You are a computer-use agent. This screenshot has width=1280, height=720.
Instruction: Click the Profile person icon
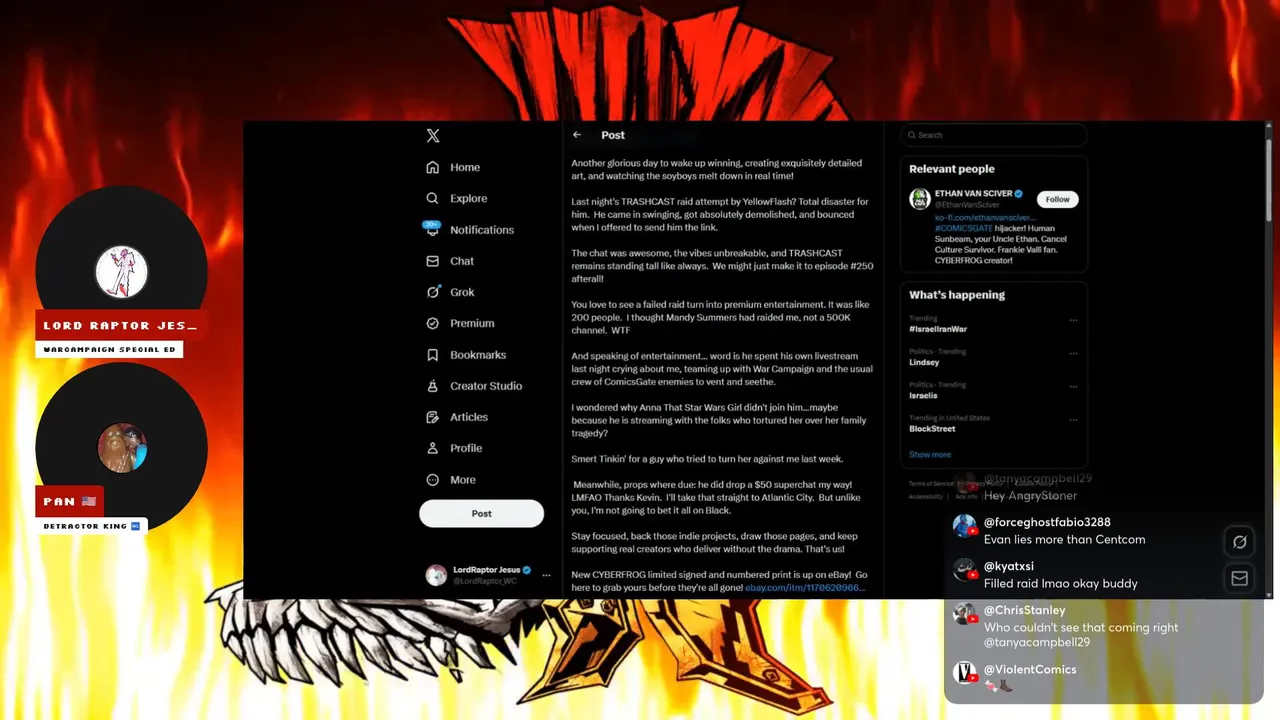coord(432,448)
